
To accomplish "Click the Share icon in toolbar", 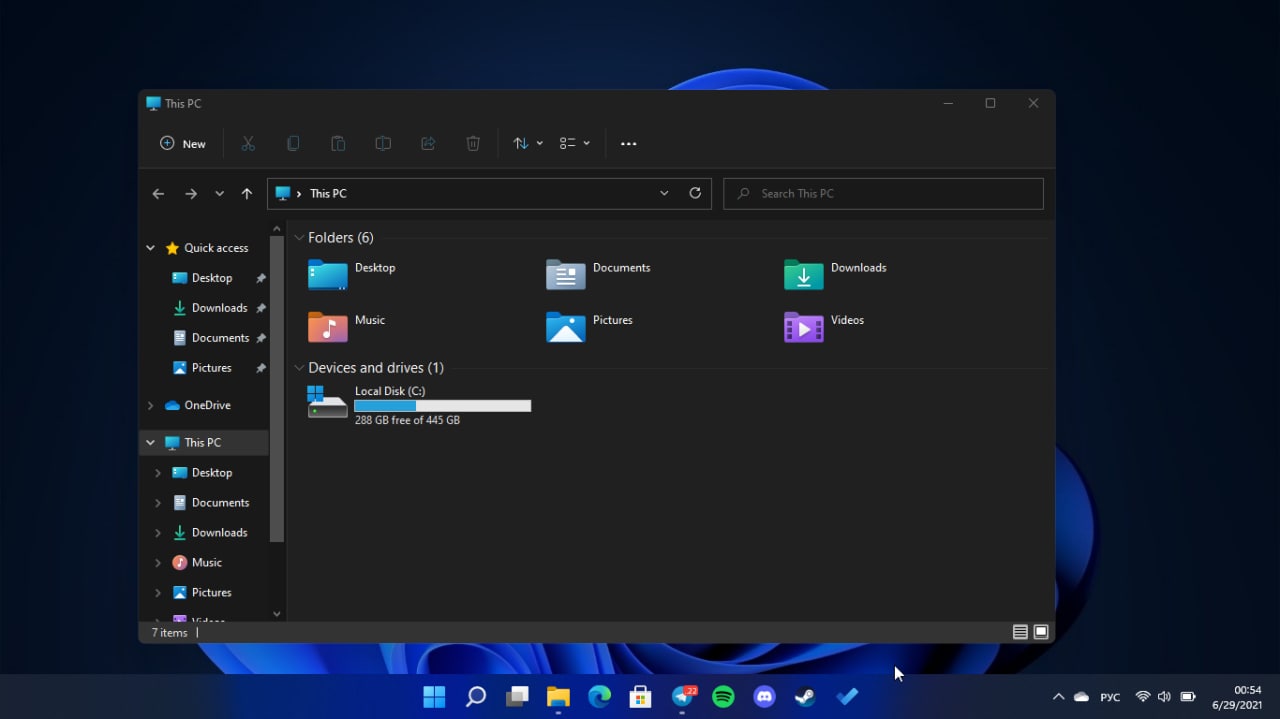I will 428,144.
